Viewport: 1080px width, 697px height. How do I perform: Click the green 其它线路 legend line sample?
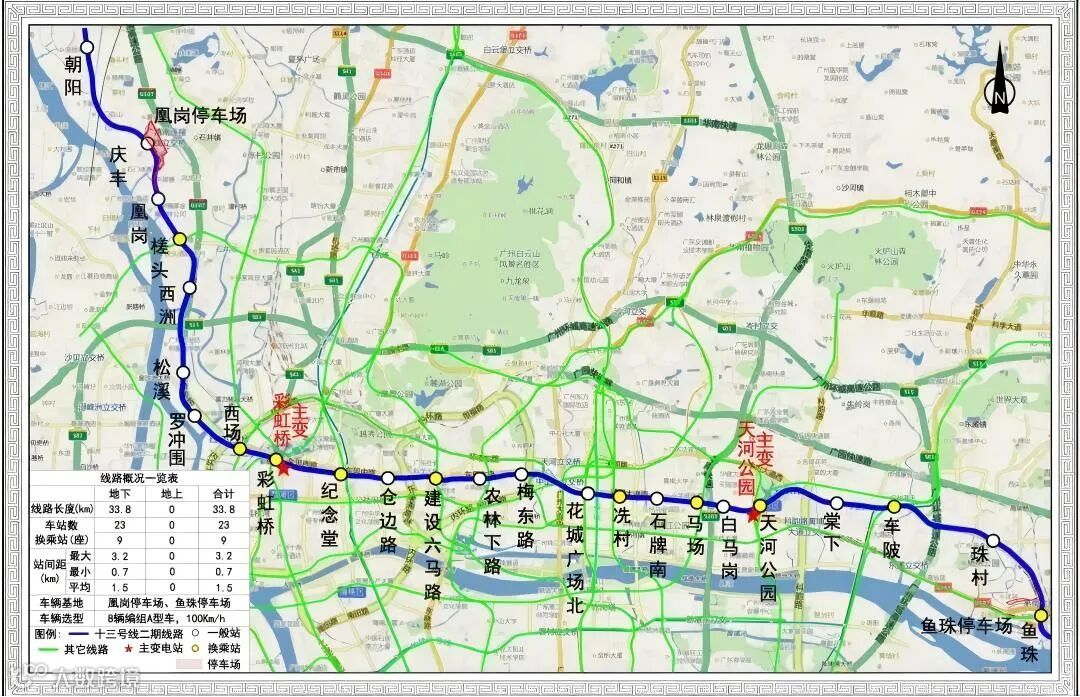tap(47, 649)
